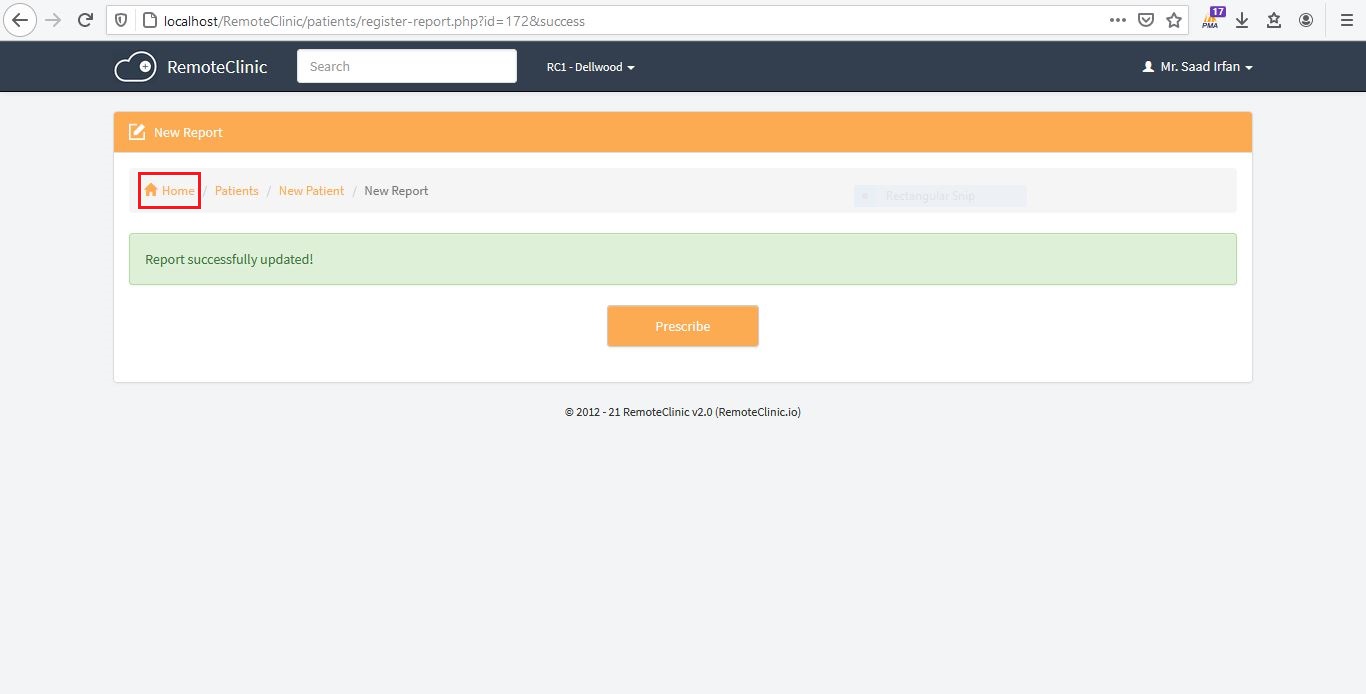1366x694 pixels.
Task: Open the Firefox account avatar icon
Action: tap(1306, 20)
